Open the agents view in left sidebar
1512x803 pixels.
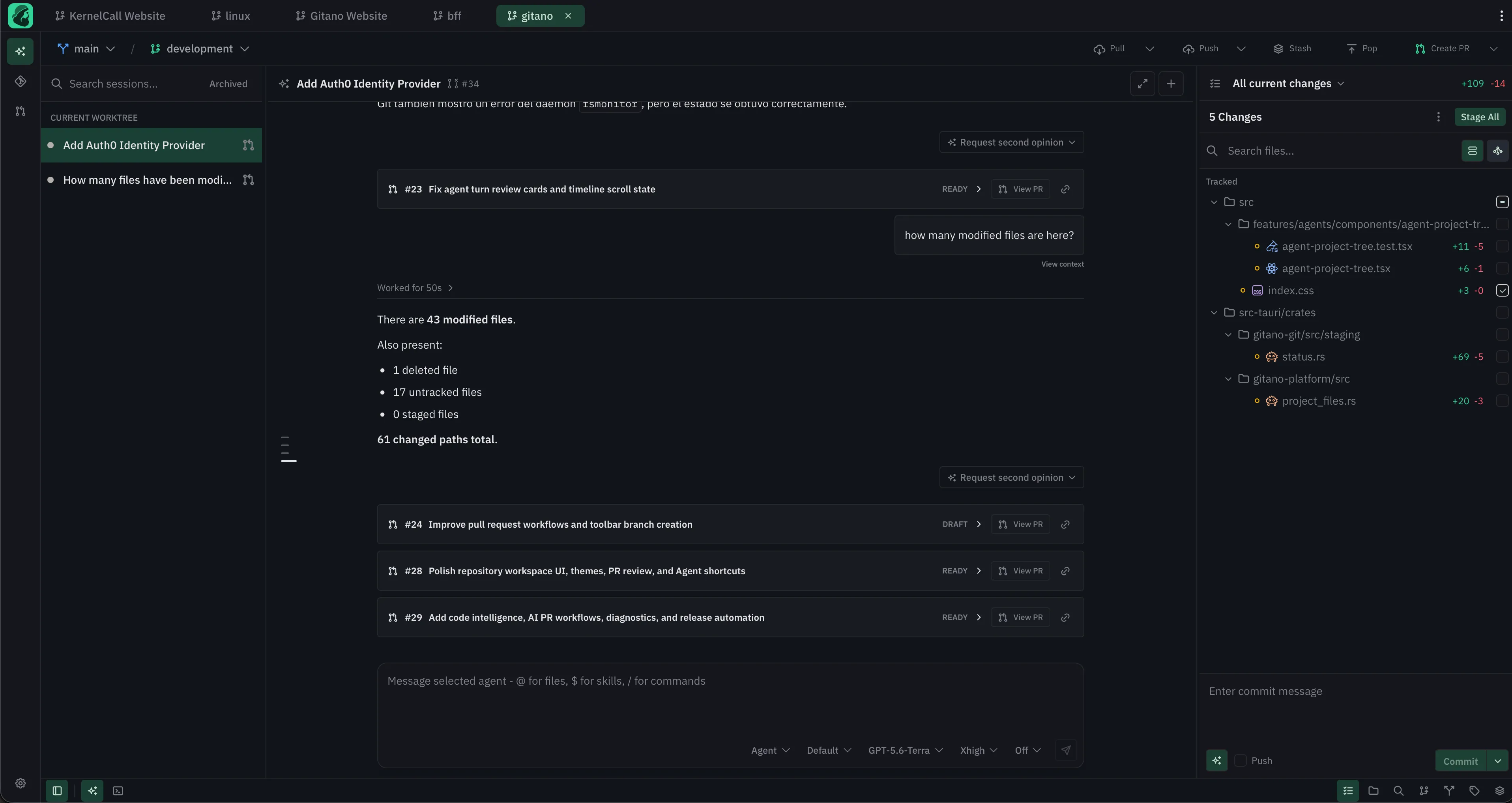(21, 52)
